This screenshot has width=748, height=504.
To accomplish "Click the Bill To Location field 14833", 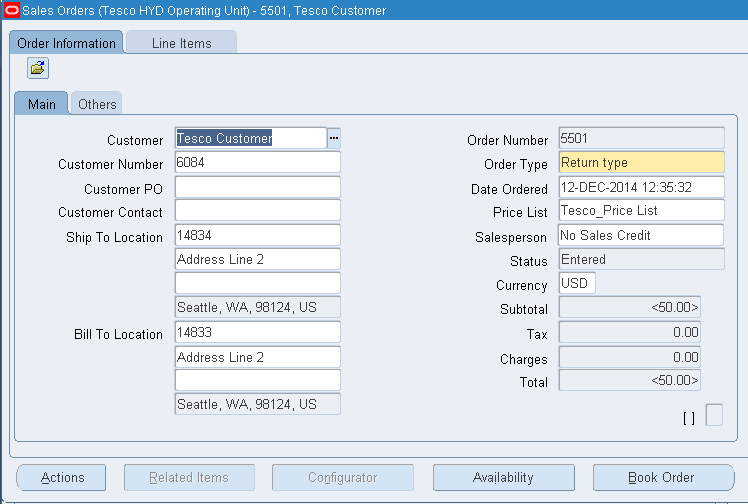I will tap(258, 332).
